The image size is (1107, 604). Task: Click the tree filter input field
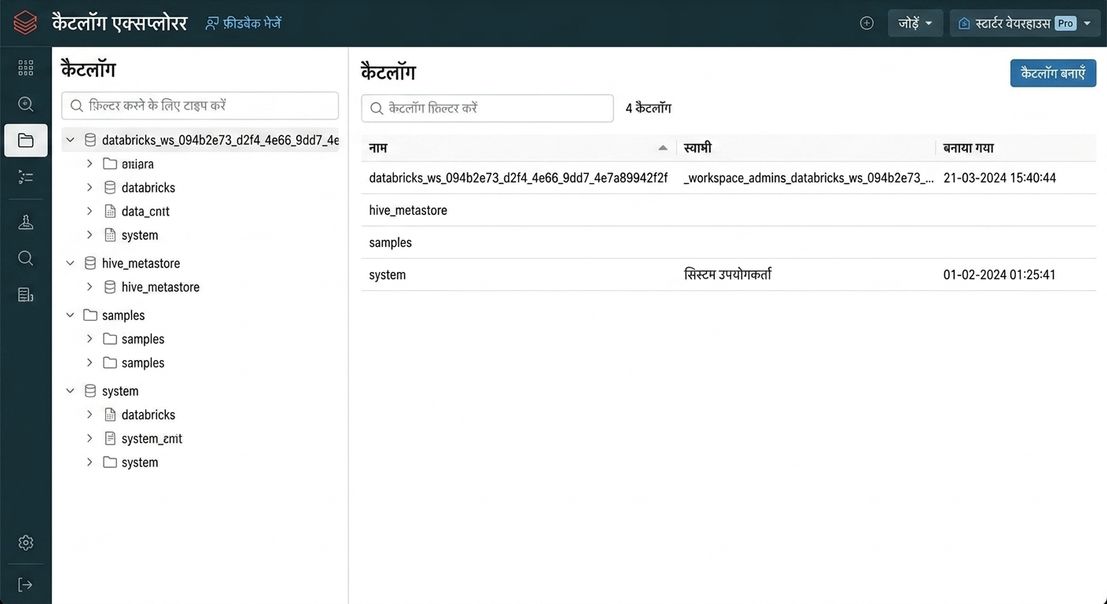point(200,106)
